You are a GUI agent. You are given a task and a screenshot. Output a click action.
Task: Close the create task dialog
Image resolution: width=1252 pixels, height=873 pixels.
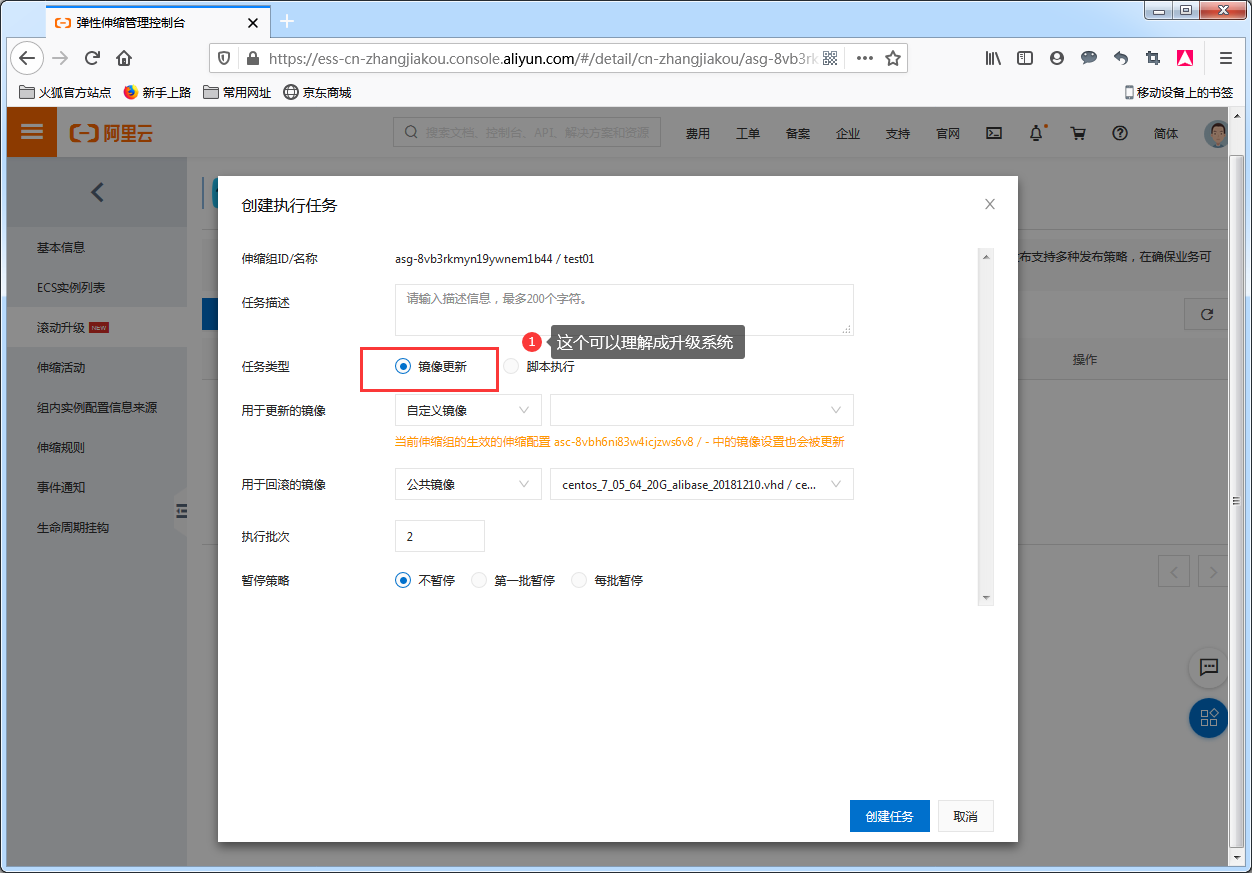click(x=990, y=204)
